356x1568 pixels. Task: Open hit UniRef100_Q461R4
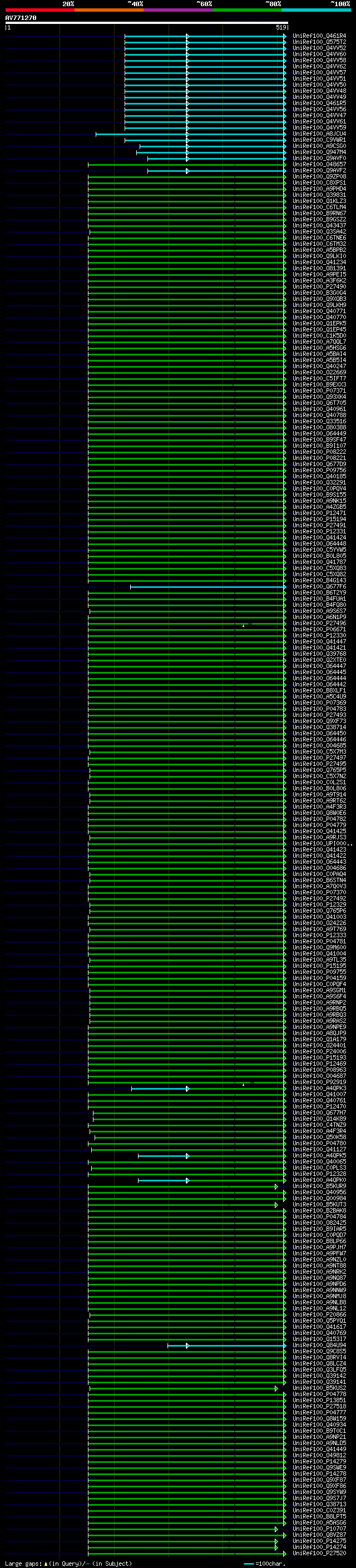[319, 36]
